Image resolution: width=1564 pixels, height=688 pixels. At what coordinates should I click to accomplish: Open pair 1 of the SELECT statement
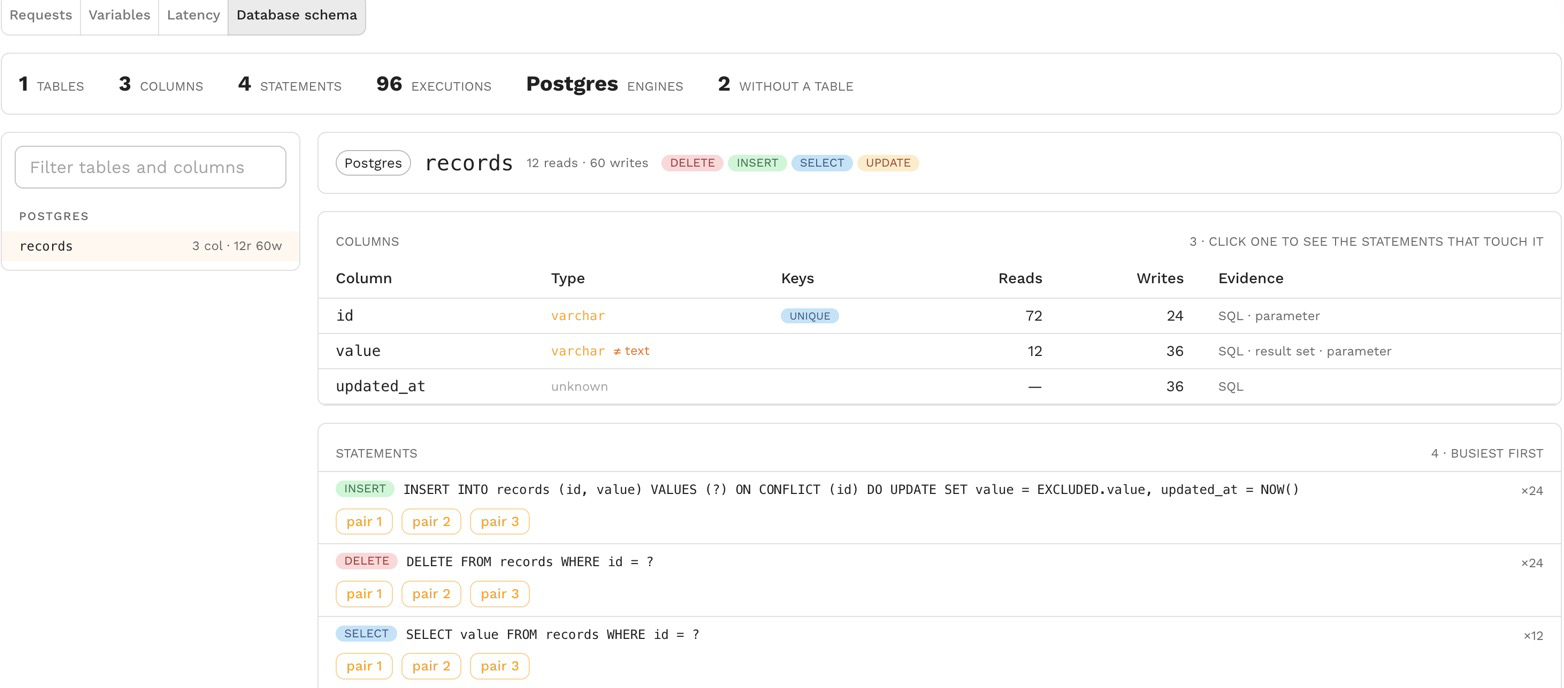tap(363, 666)
